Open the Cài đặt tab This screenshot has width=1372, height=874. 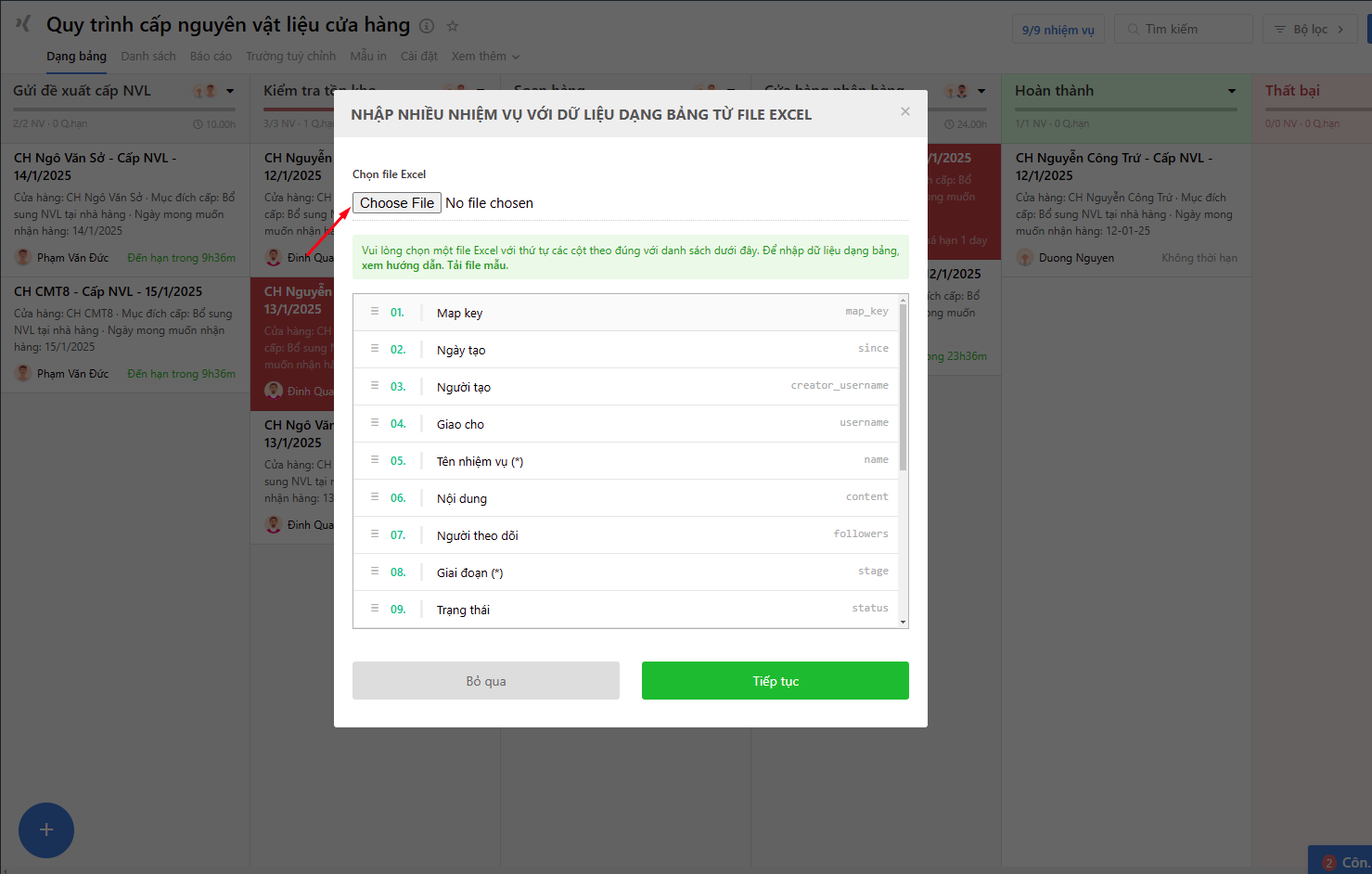click(x=418, y=57)
